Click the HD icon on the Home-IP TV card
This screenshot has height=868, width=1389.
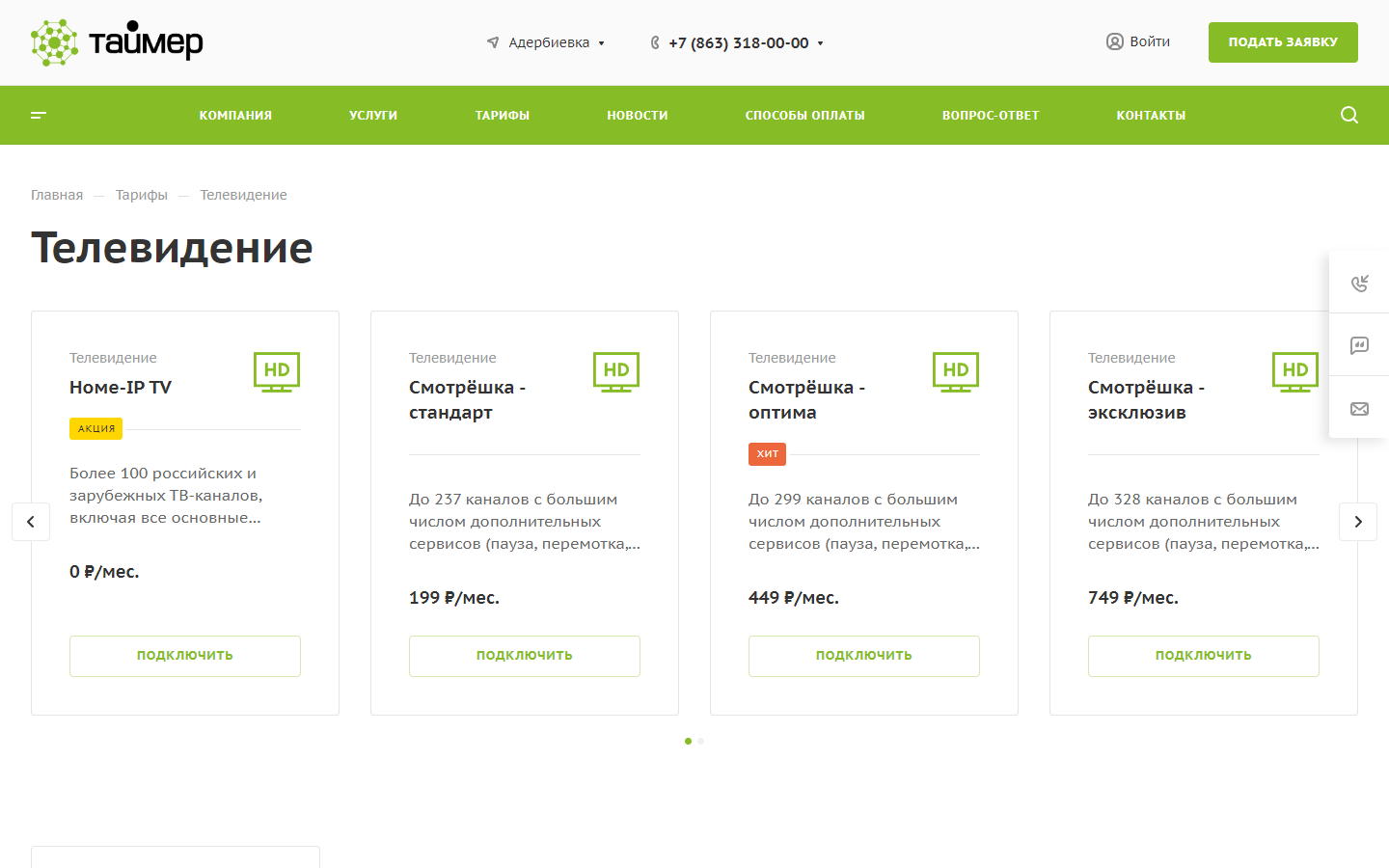[277, 371]
